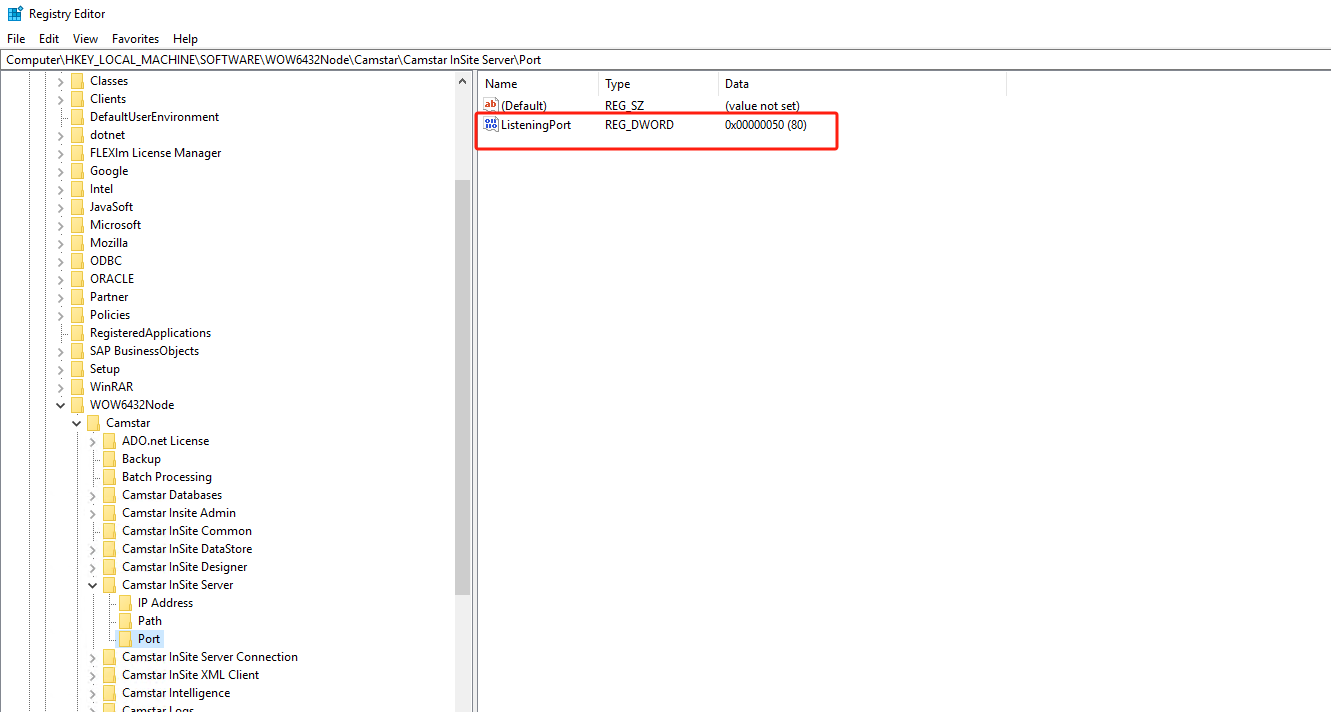Select the Classes folder icon
This screenshot has height=712, width=1331.
78,81
